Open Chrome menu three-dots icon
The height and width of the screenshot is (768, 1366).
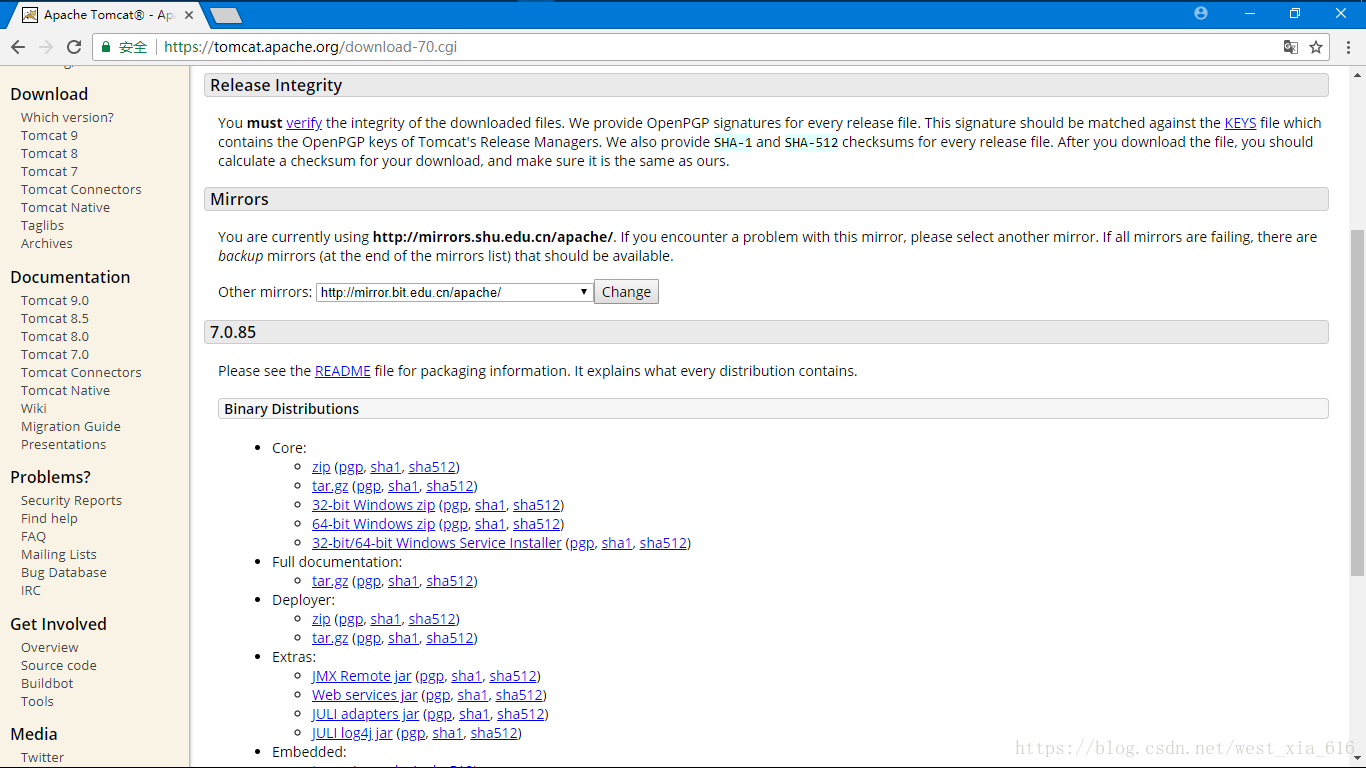pos(1347,47)
